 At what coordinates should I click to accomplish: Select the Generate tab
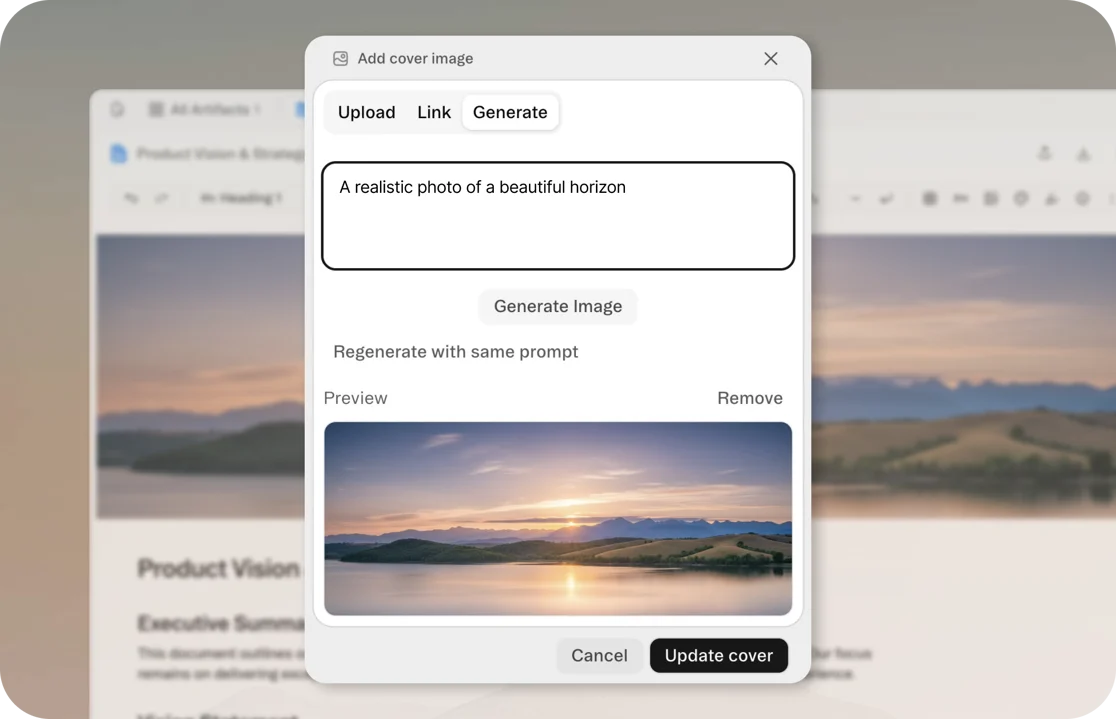(510, 113)
